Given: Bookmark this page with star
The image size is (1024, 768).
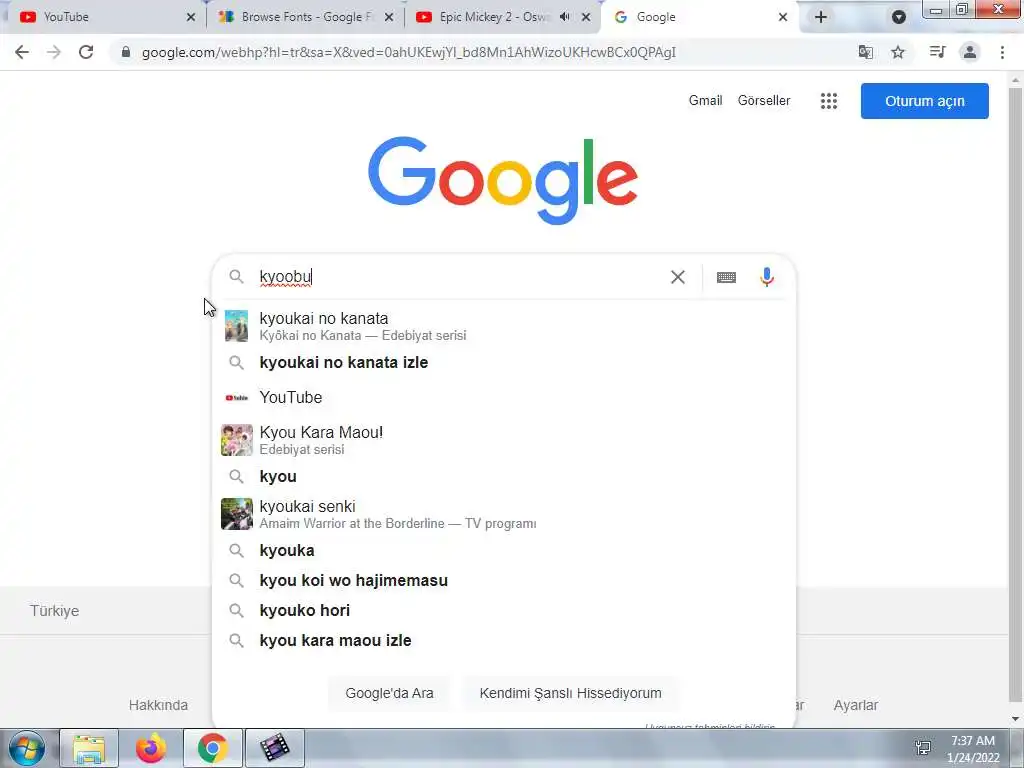Looking at the screenshot, I should click(898, 52).
